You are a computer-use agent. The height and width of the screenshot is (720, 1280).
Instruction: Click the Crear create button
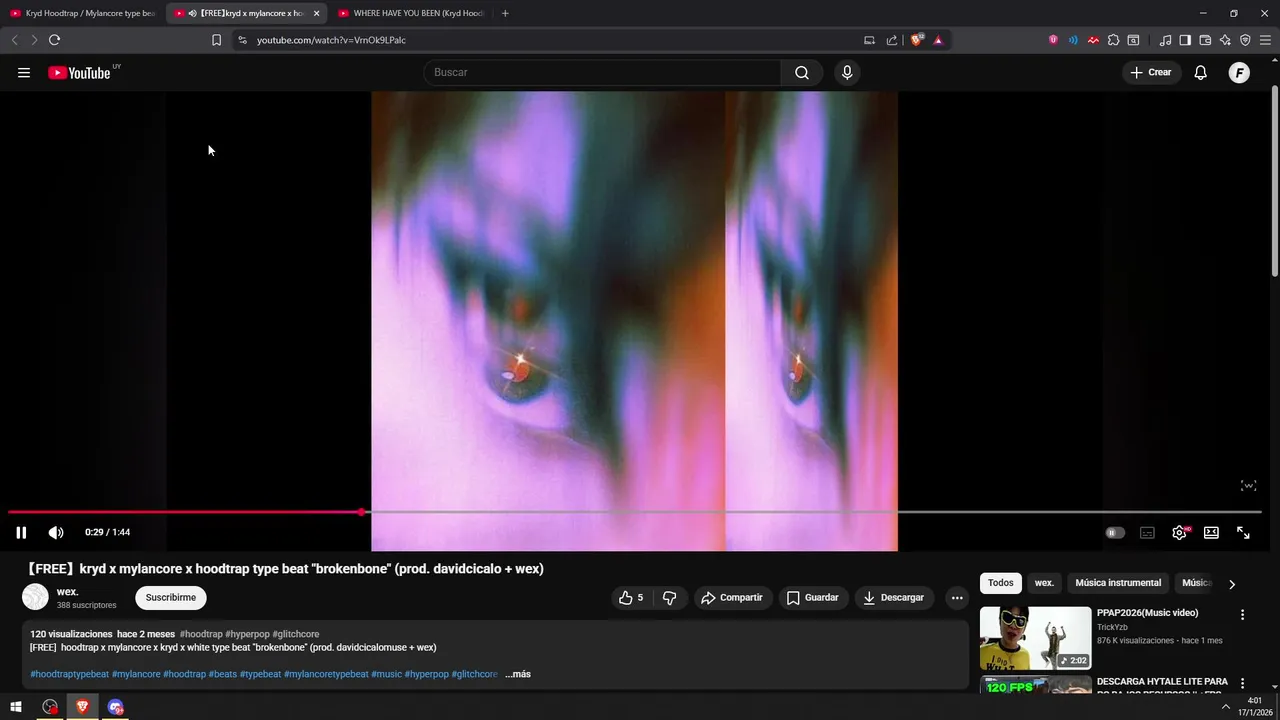(x=1151, y=72)
